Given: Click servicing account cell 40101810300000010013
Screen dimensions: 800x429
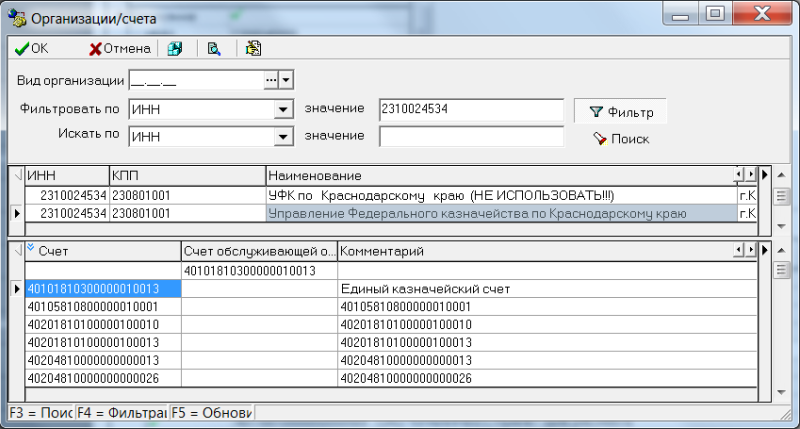Looking at the screenshot, I should click(x=259, y=271).
